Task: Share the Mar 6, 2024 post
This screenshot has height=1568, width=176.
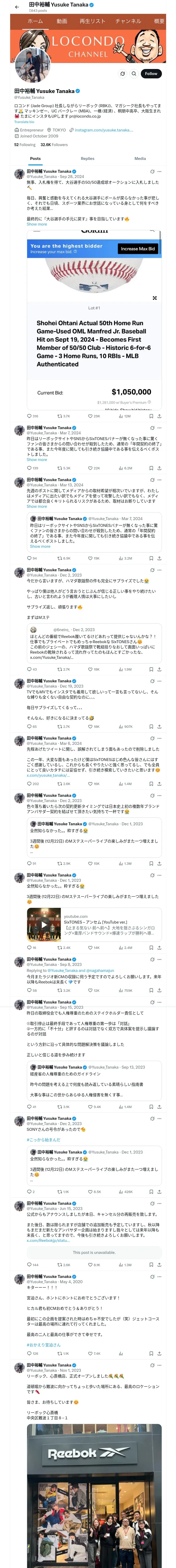Action: click(159, 784)
